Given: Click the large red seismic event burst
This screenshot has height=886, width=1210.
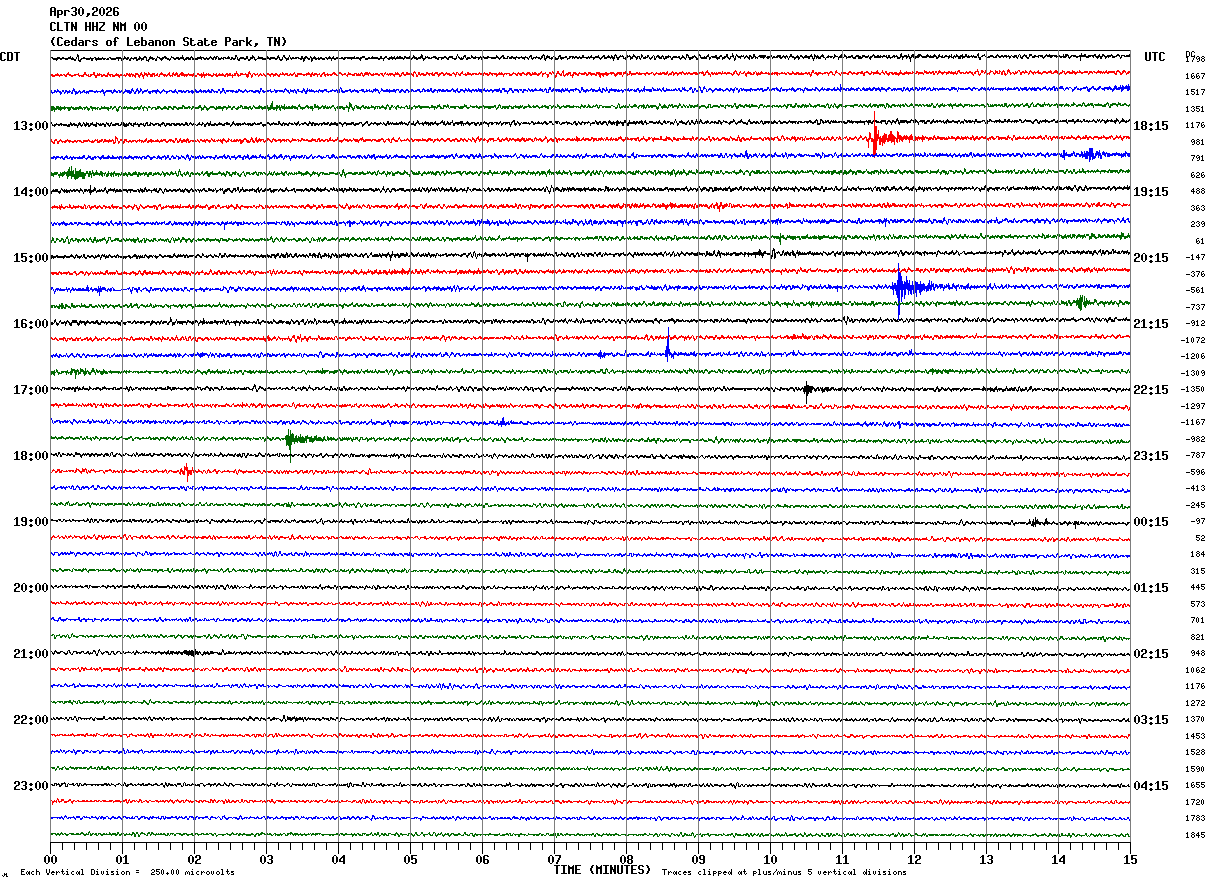Looking at the screenshot, I should tap(887, 137).
